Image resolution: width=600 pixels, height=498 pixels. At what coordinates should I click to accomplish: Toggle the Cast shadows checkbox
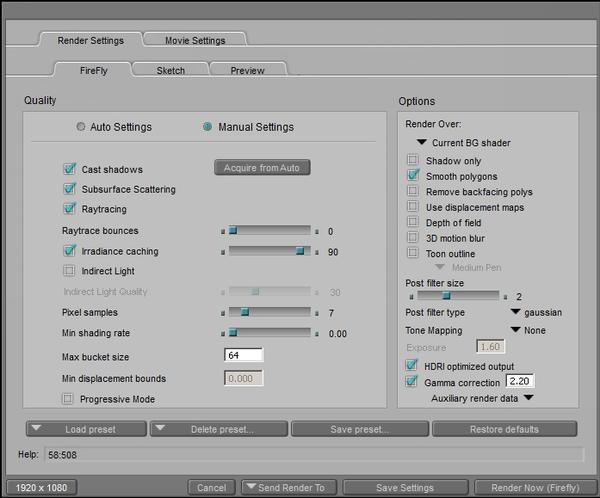[69, 169]
